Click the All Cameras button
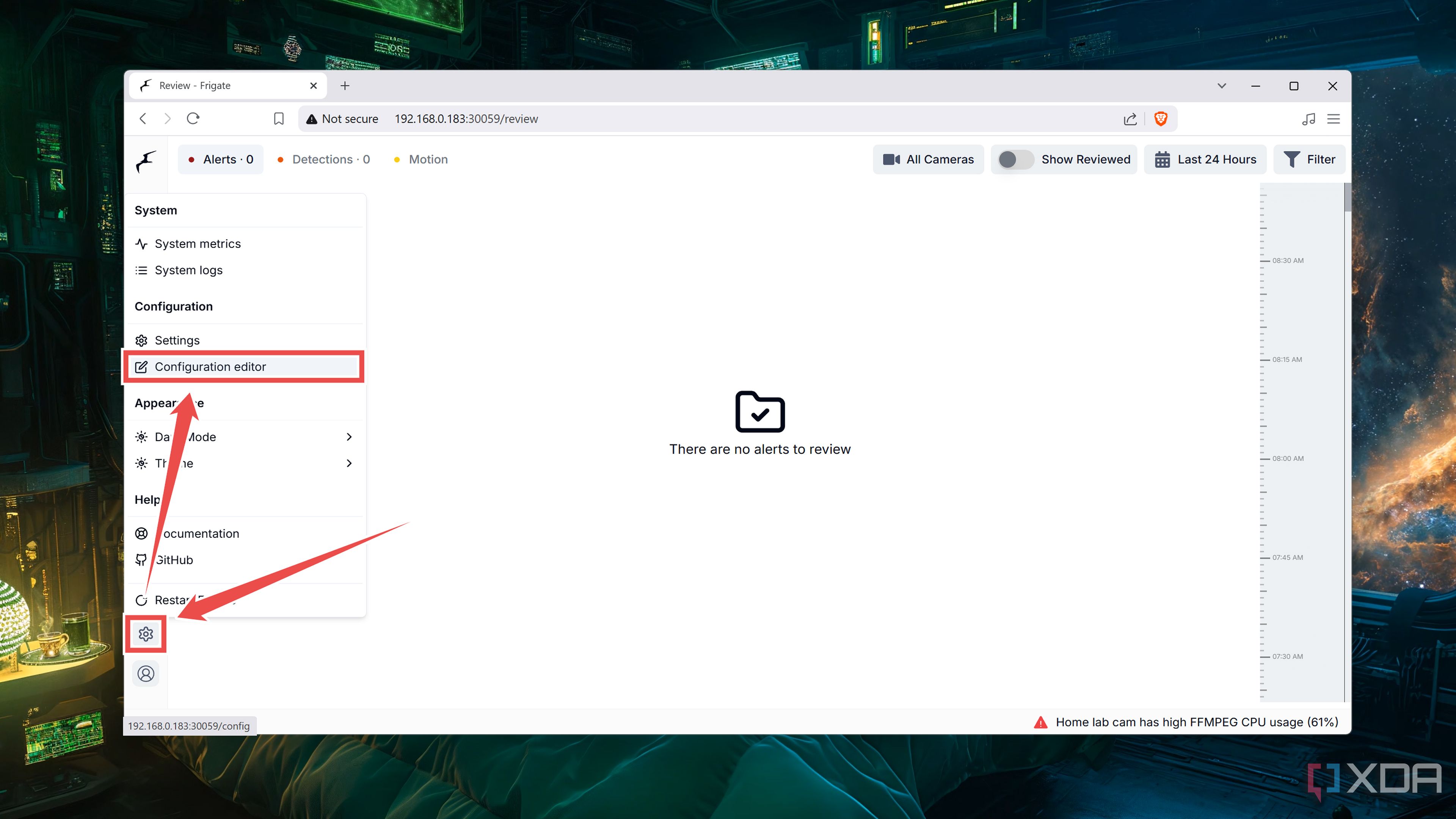The image size is (1456, 819). (x=927, y=159)
